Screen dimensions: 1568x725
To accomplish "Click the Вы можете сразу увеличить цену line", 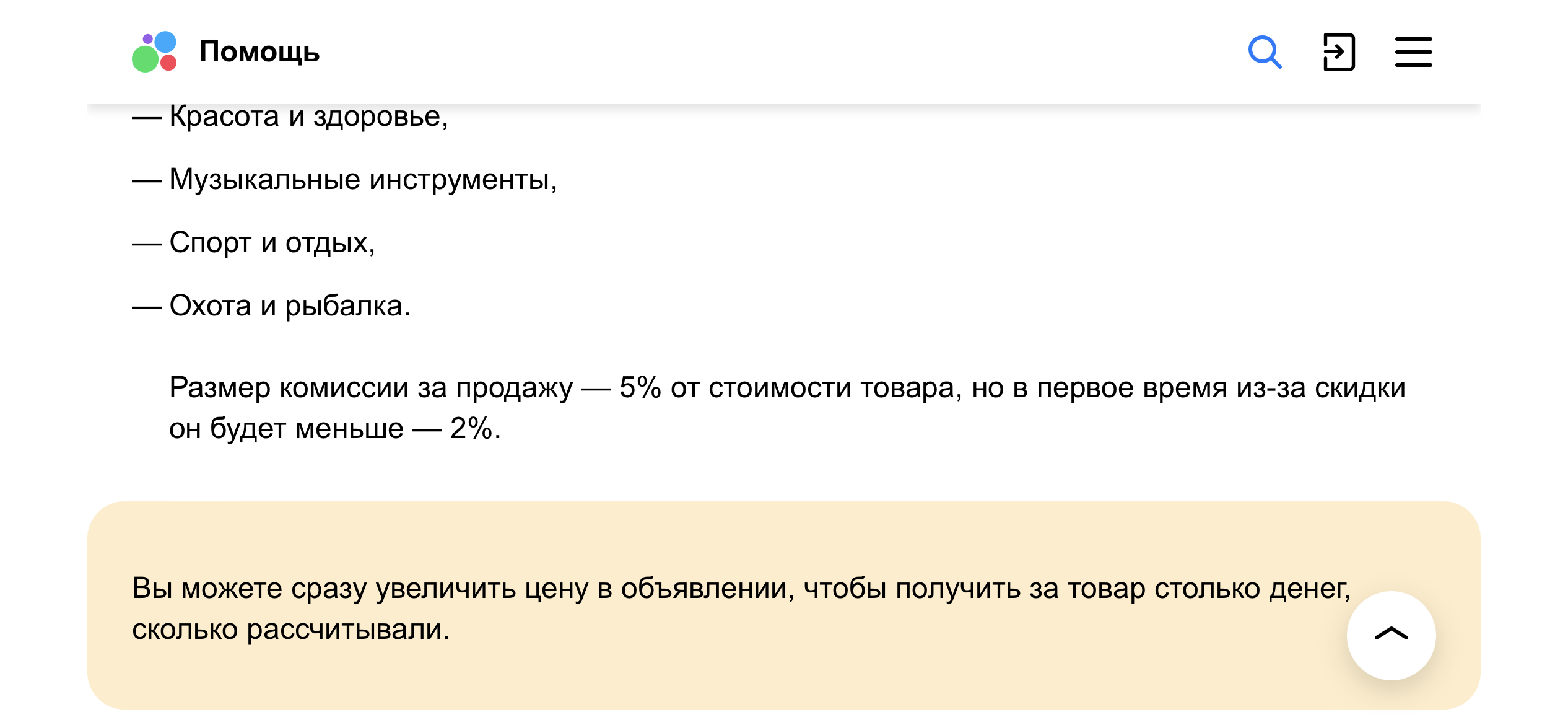I will click(741, 589).
